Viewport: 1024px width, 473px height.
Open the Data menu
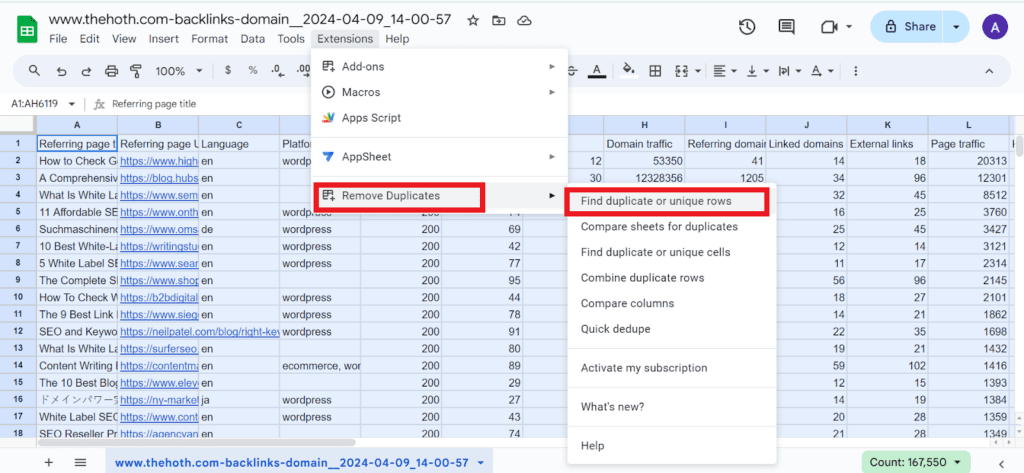click(253, 39)
